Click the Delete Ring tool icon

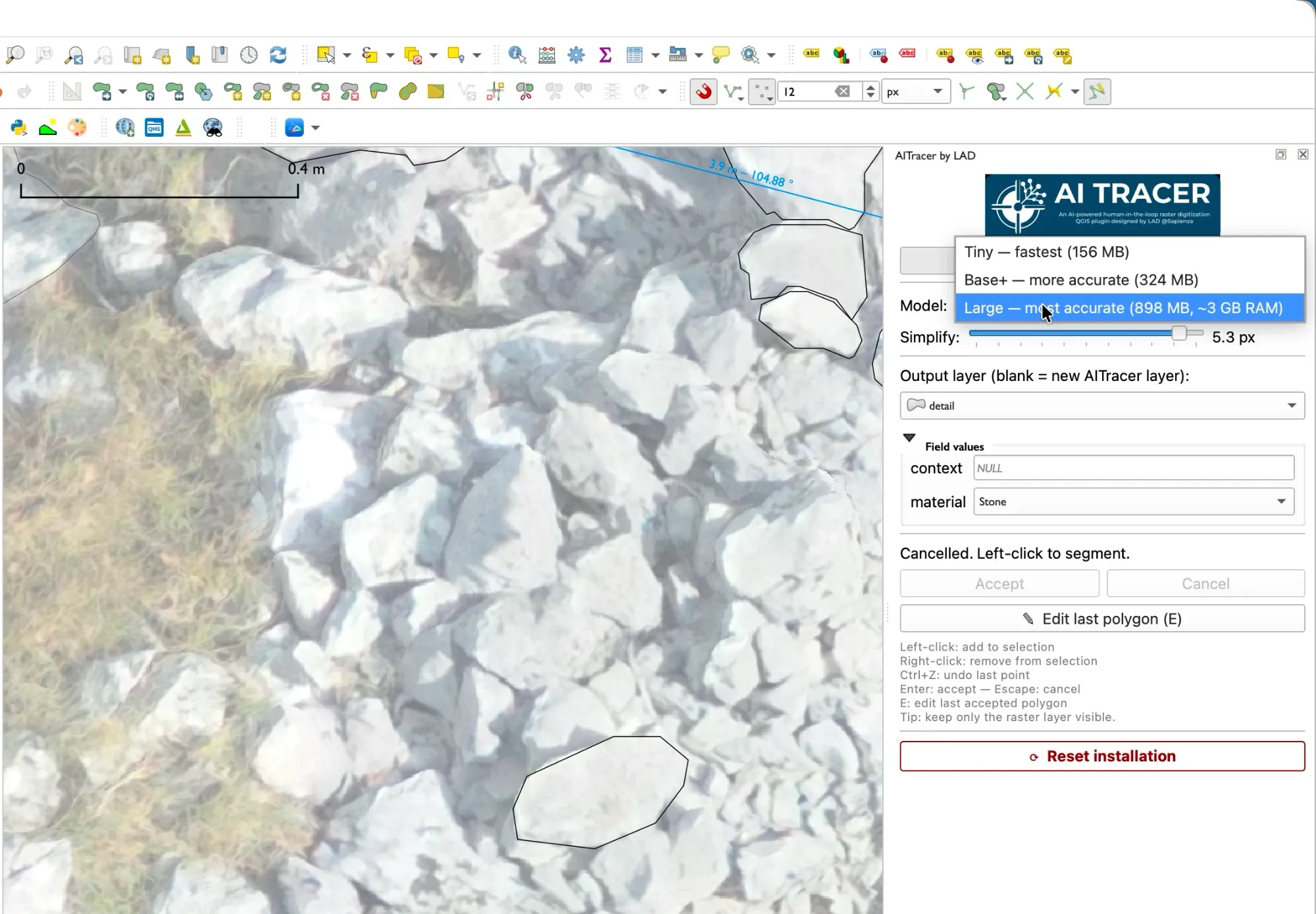tap(320, 91)
